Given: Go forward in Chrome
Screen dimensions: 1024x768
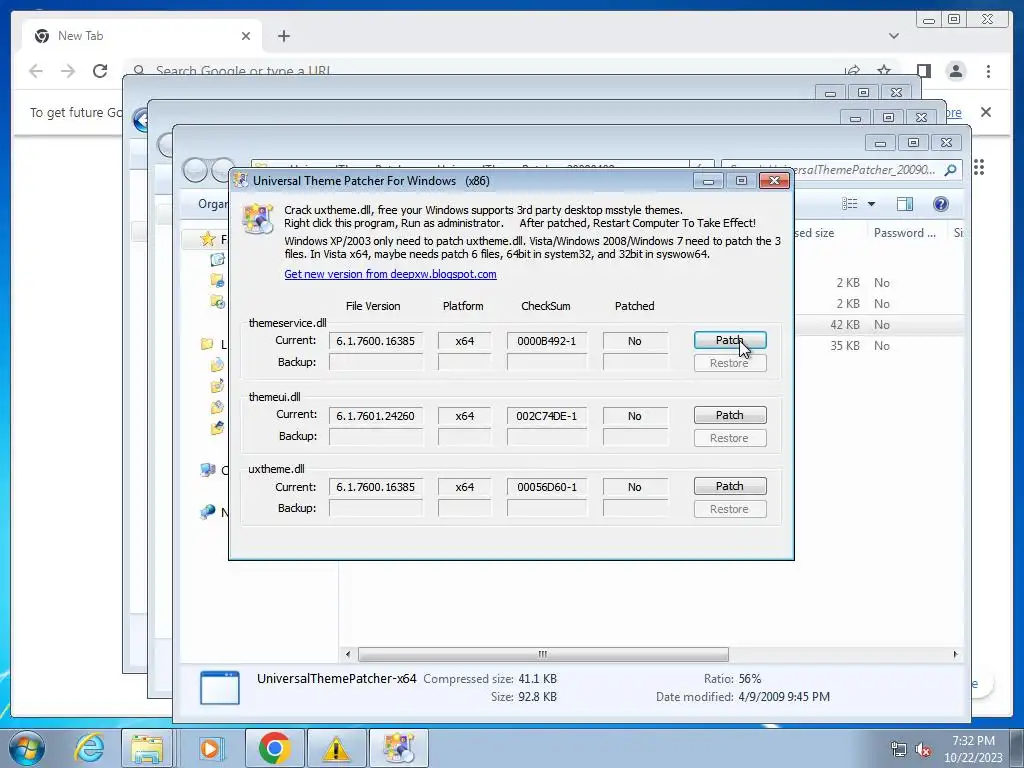Looking at the screenshot, I should [x=68, y=71].
